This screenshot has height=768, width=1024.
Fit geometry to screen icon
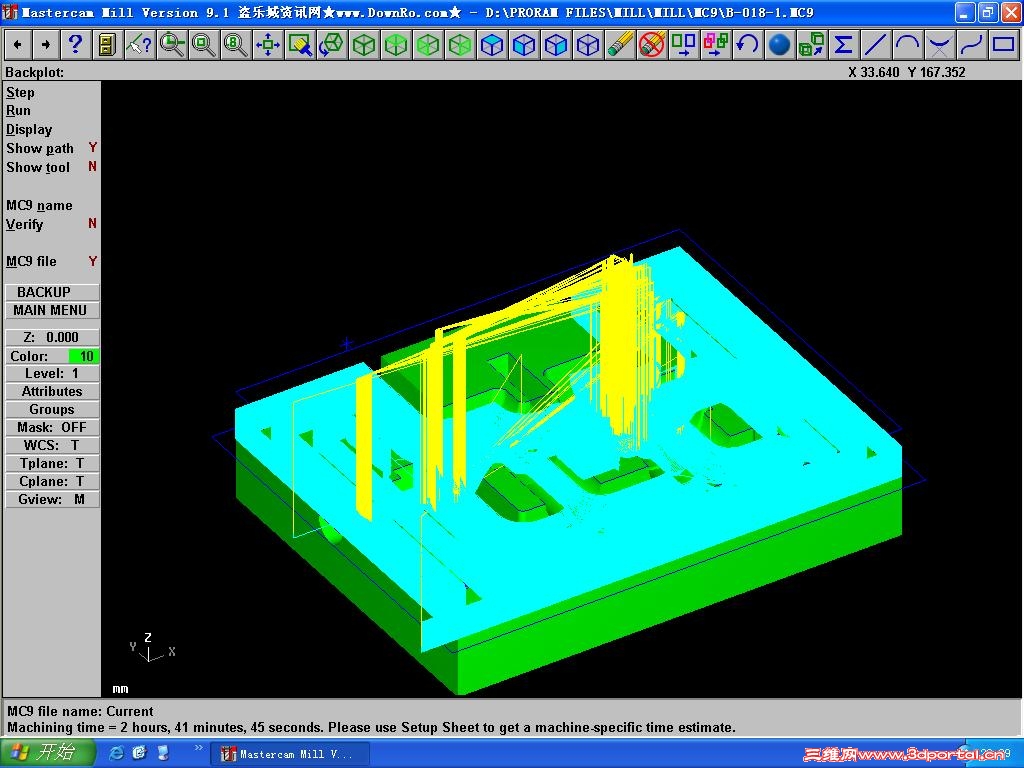tap(268, 45)
